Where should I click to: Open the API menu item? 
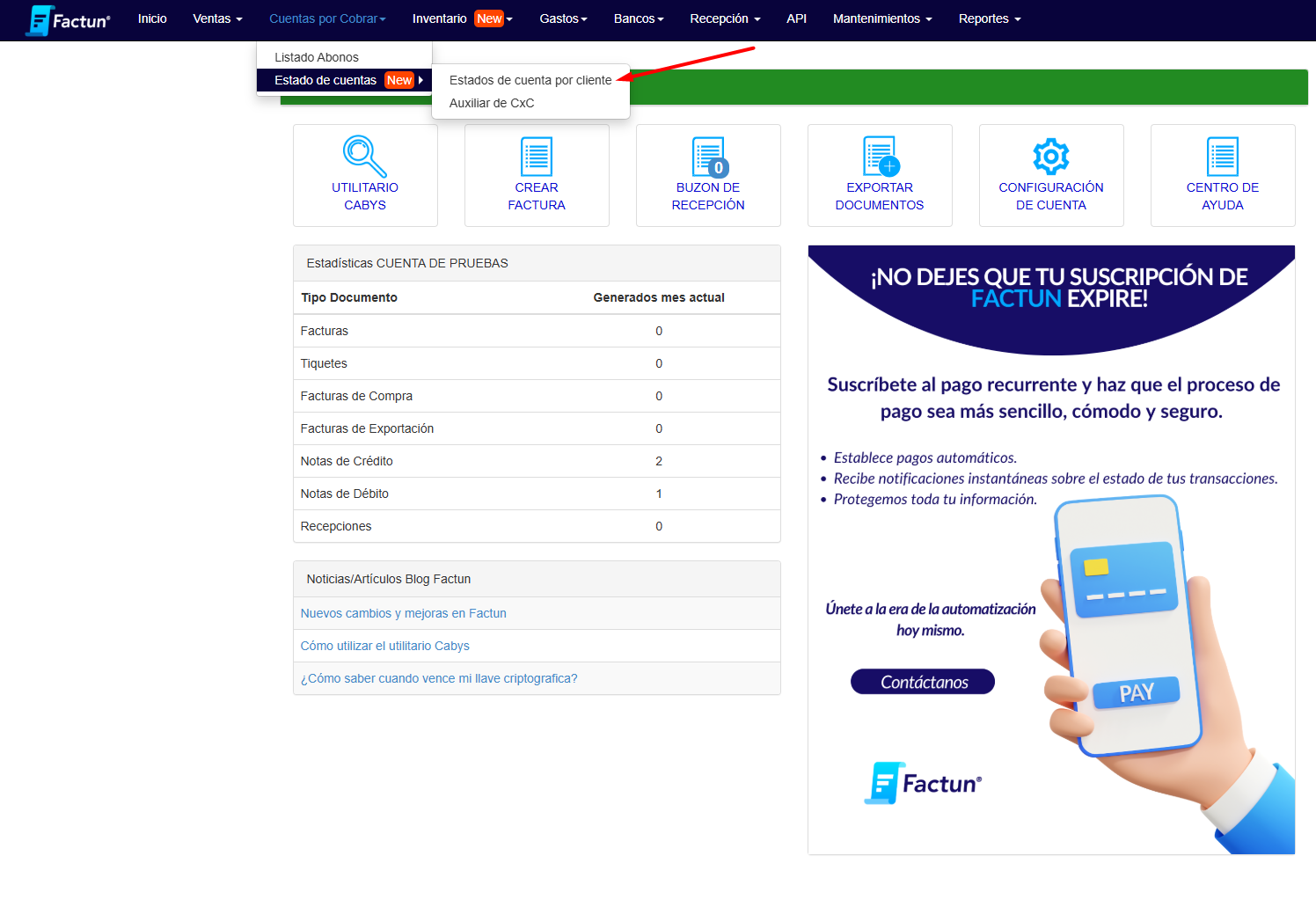click(796, 18)
